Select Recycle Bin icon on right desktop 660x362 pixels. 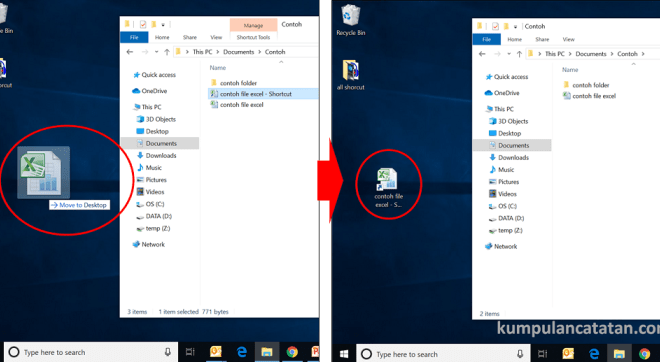350,20
